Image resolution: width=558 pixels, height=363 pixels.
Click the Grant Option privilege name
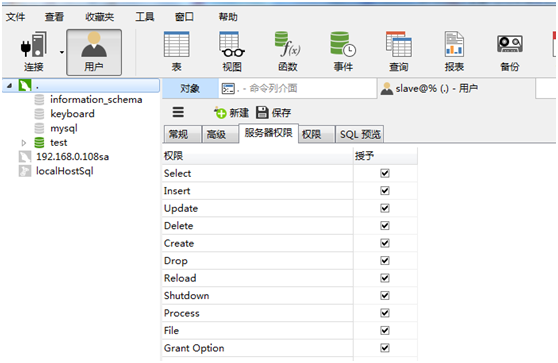(194, 348)
